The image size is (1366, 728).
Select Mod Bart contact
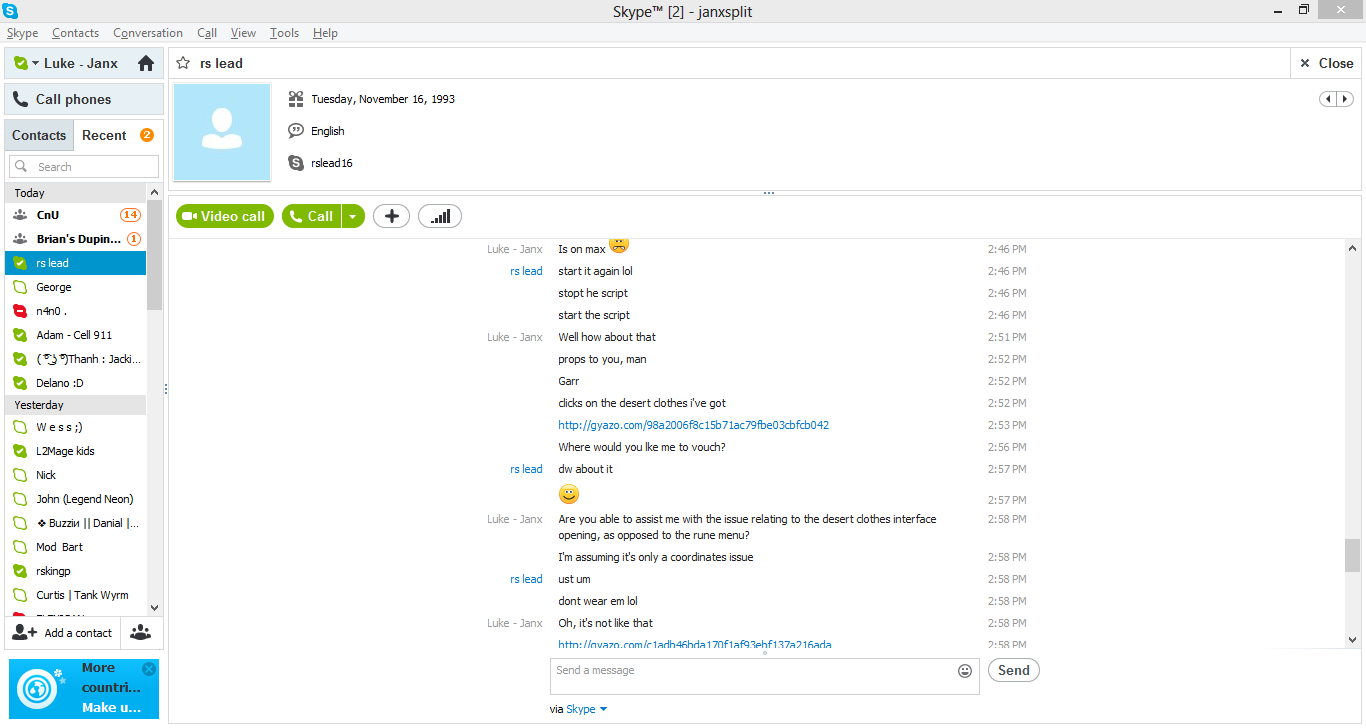76,547
